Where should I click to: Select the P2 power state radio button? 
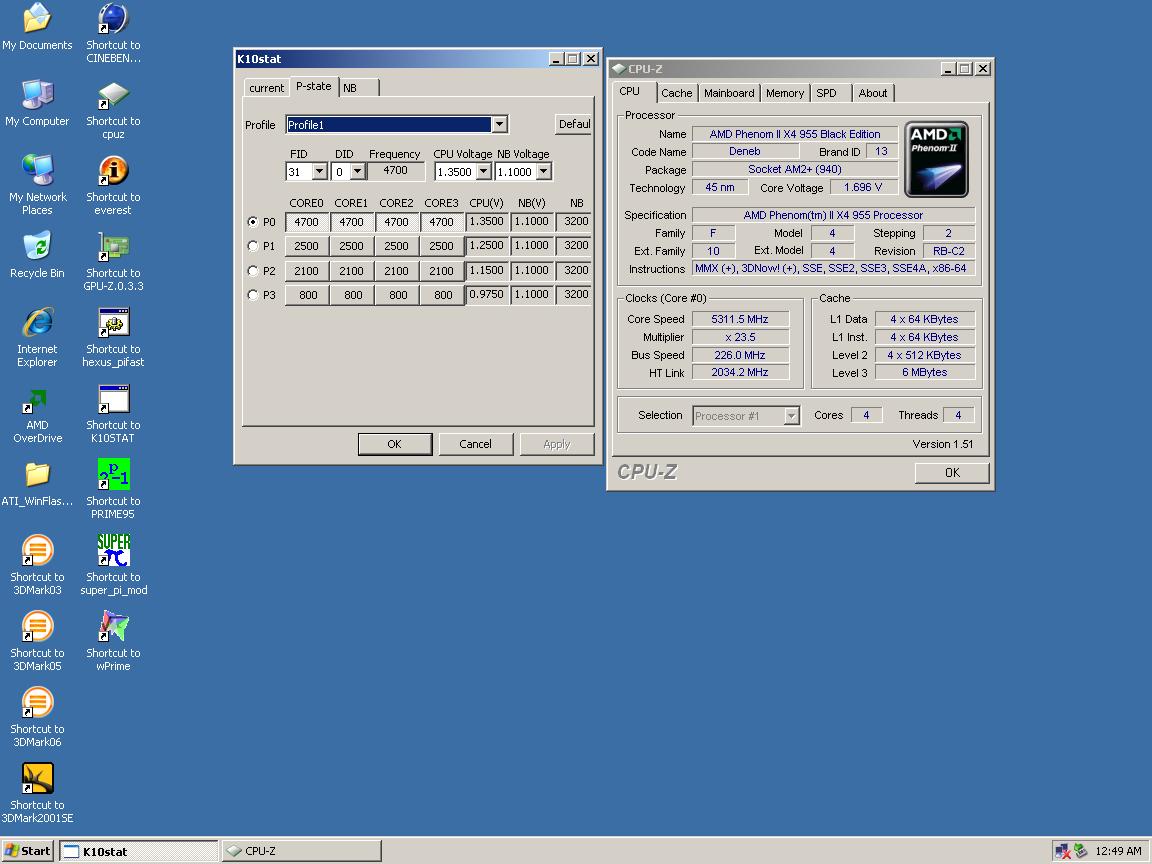[253, 271]
